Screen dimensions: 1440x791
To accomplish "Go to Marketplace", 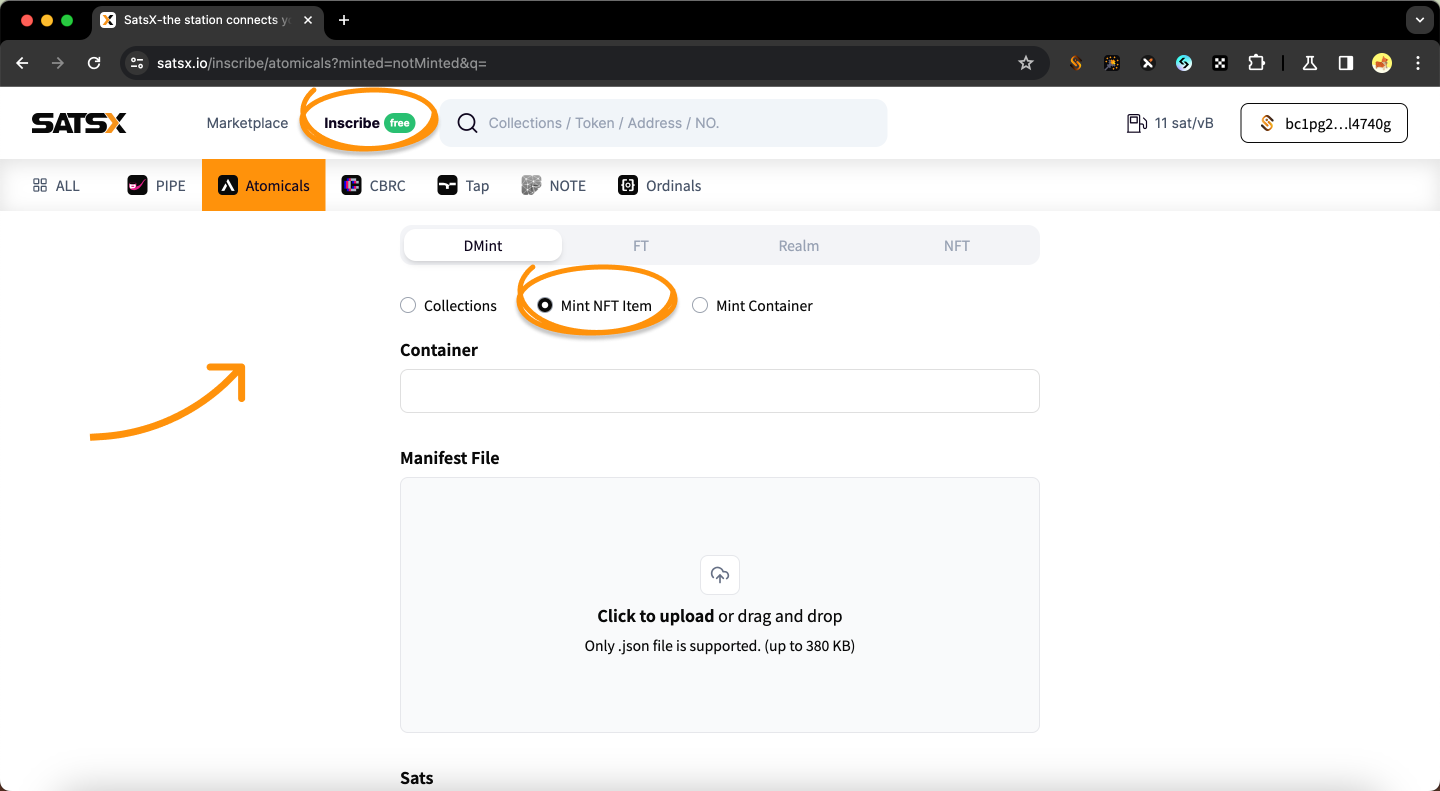I will pos(247,123).
